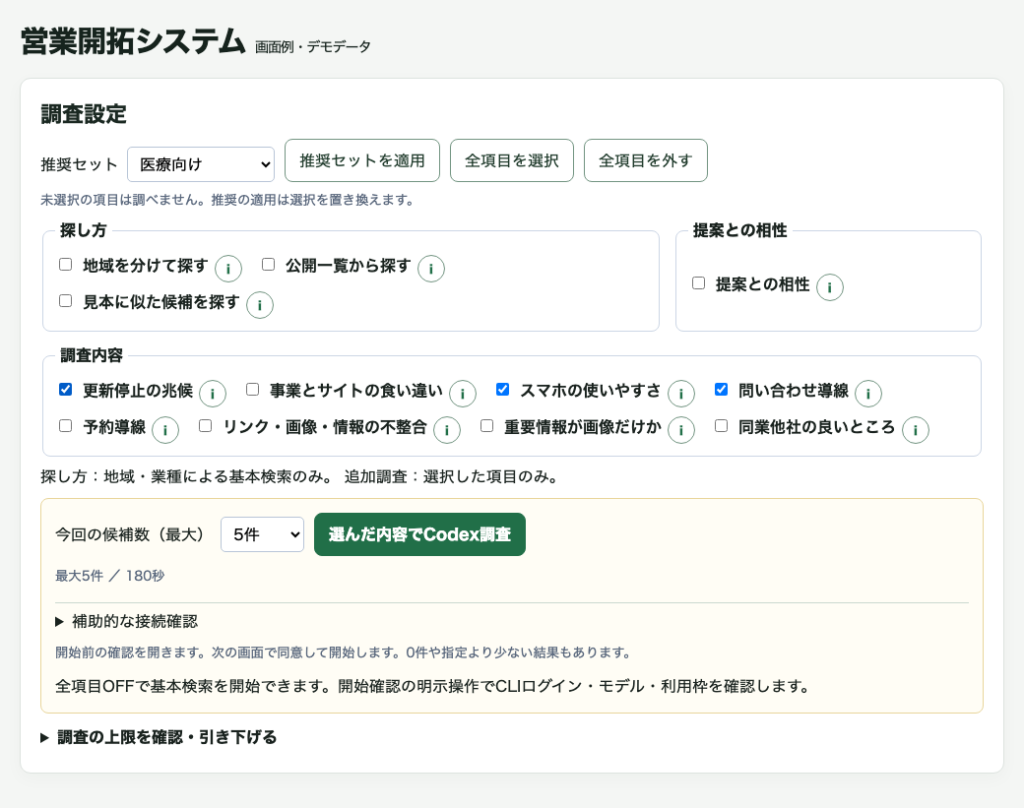Click the 画面例・デモデータ label
The height and width of the screenshot is (808, 1024).
pos(313,47)
